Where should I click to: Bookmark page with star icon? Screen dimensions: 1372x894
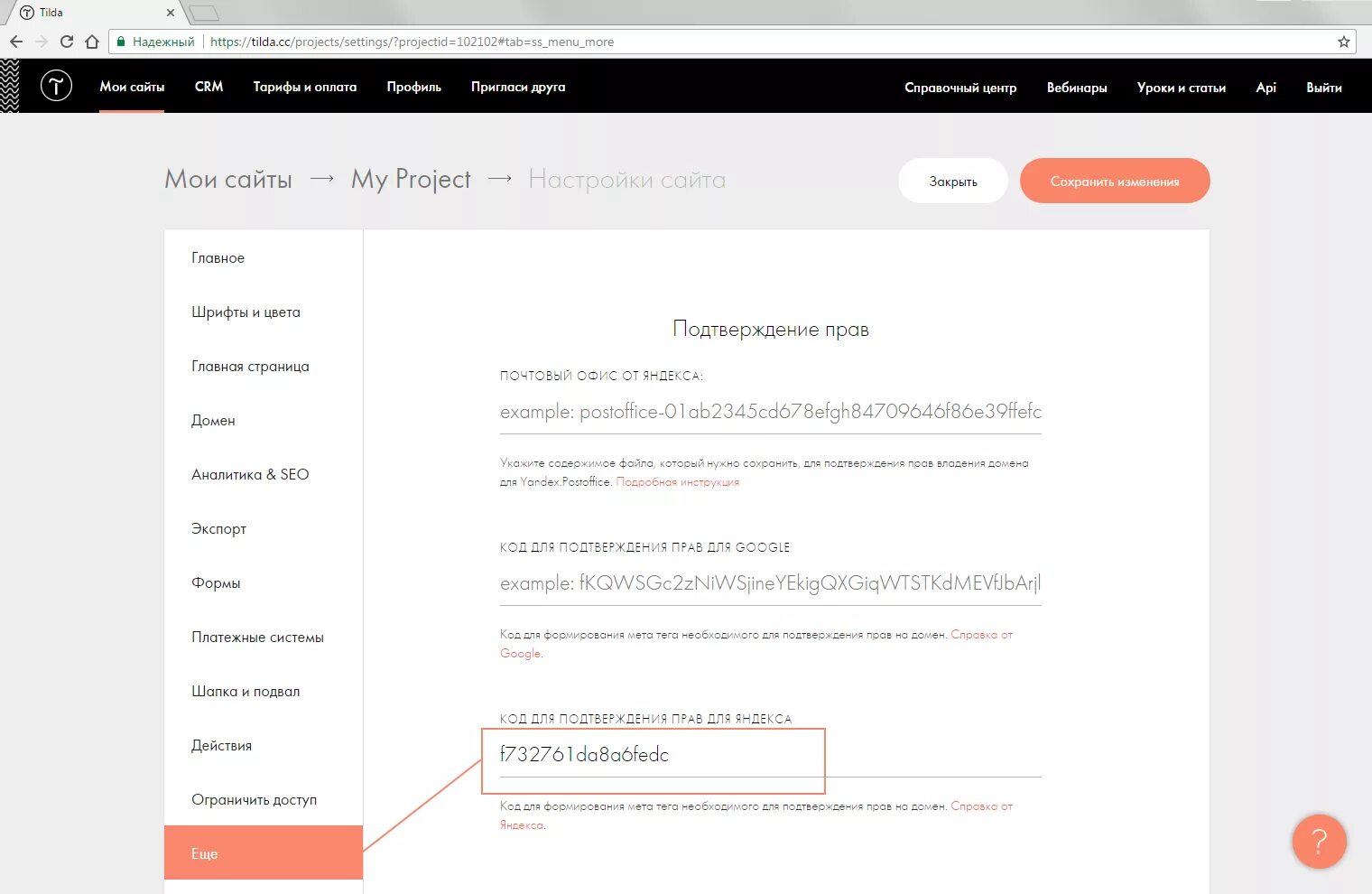(x=1343, y=42)
